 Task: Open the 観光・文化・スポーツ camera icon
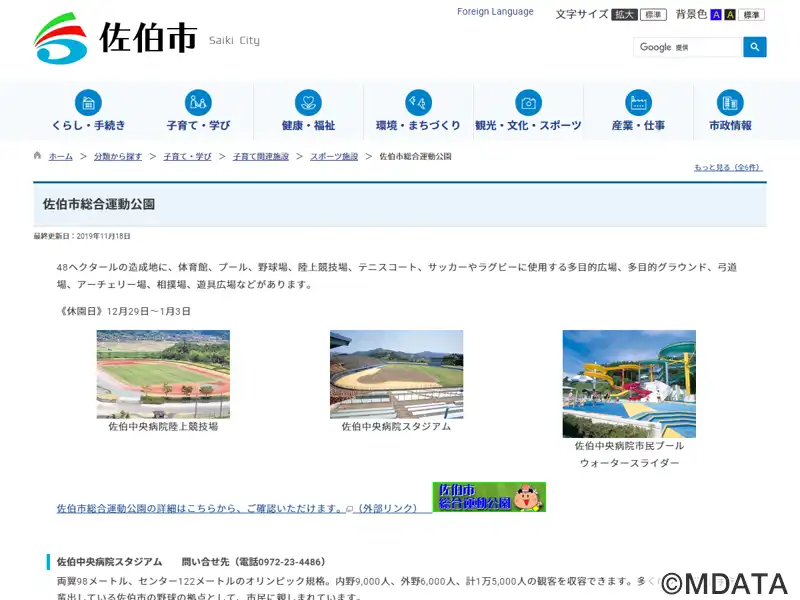528,103
